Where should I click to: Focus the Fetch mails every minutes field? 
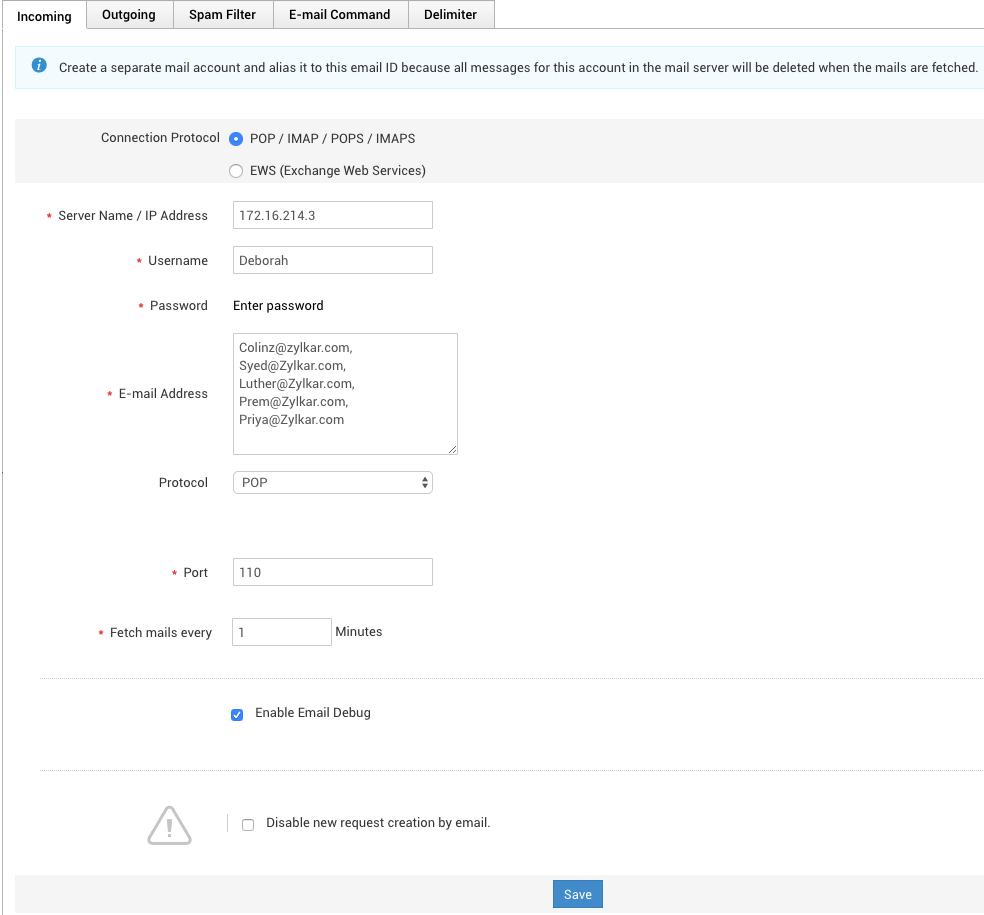click(281, 632)
